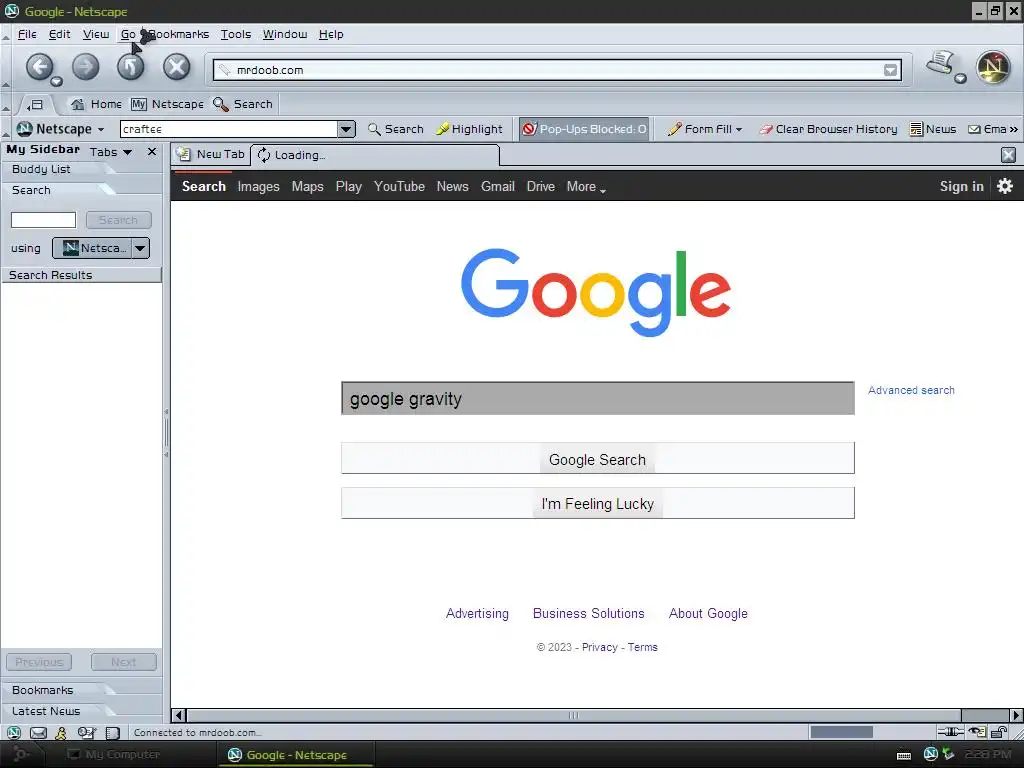Click the I'm Feeling Lucky button
1024x768 pixels.
click(x=598, y=503)
